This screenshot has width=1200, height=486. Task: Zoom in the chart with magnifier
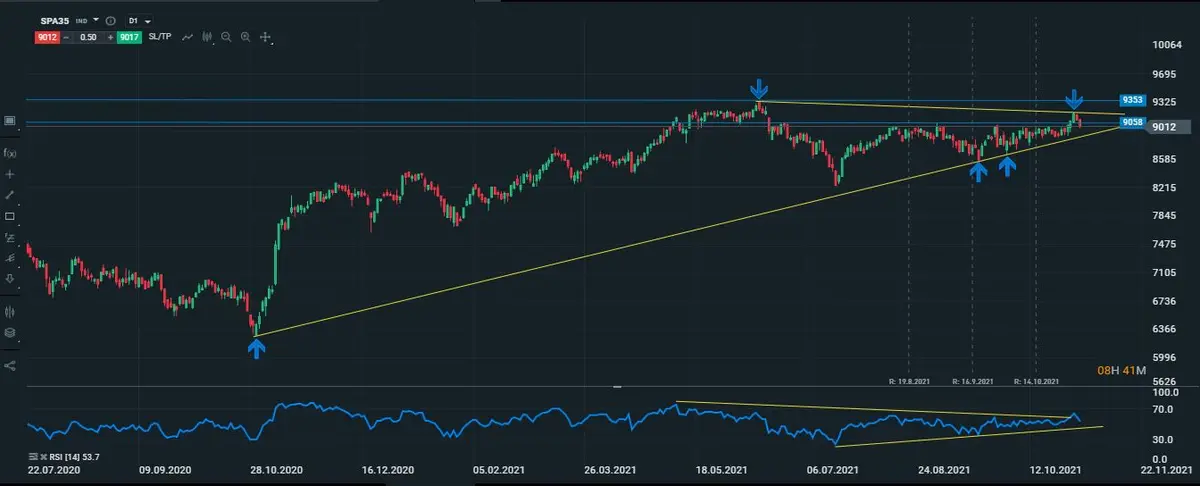pos(246,37)
